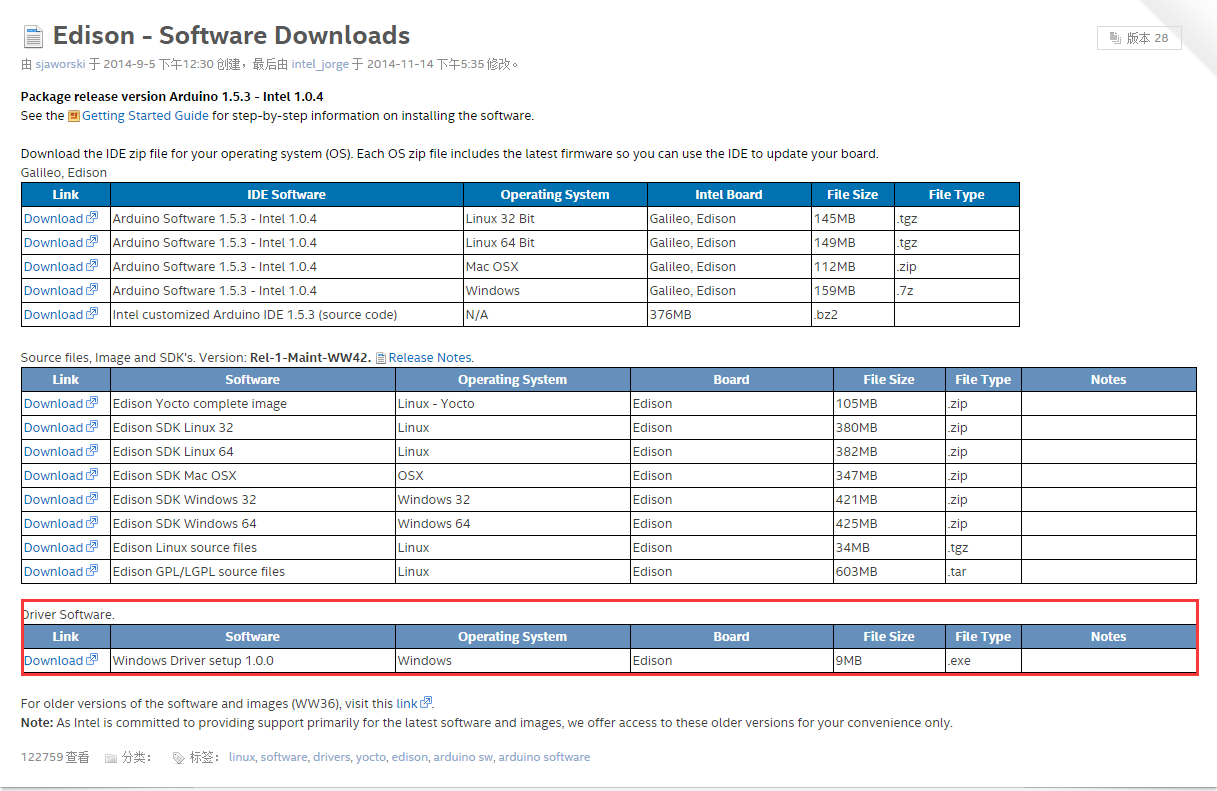The image size is (1217, 791).
Task: Click the tags label icon
Action: point(178,758)
